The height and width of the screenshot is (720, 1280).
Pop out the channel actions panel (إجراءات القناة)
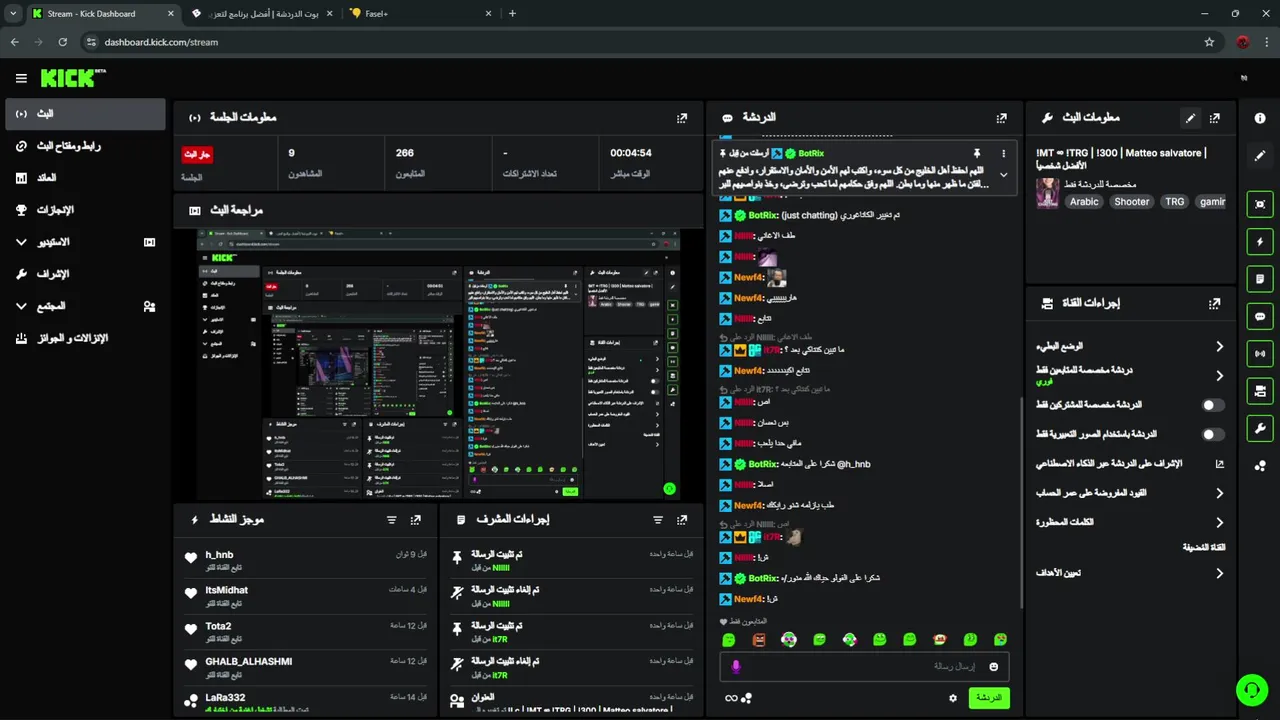[1215, 303]
